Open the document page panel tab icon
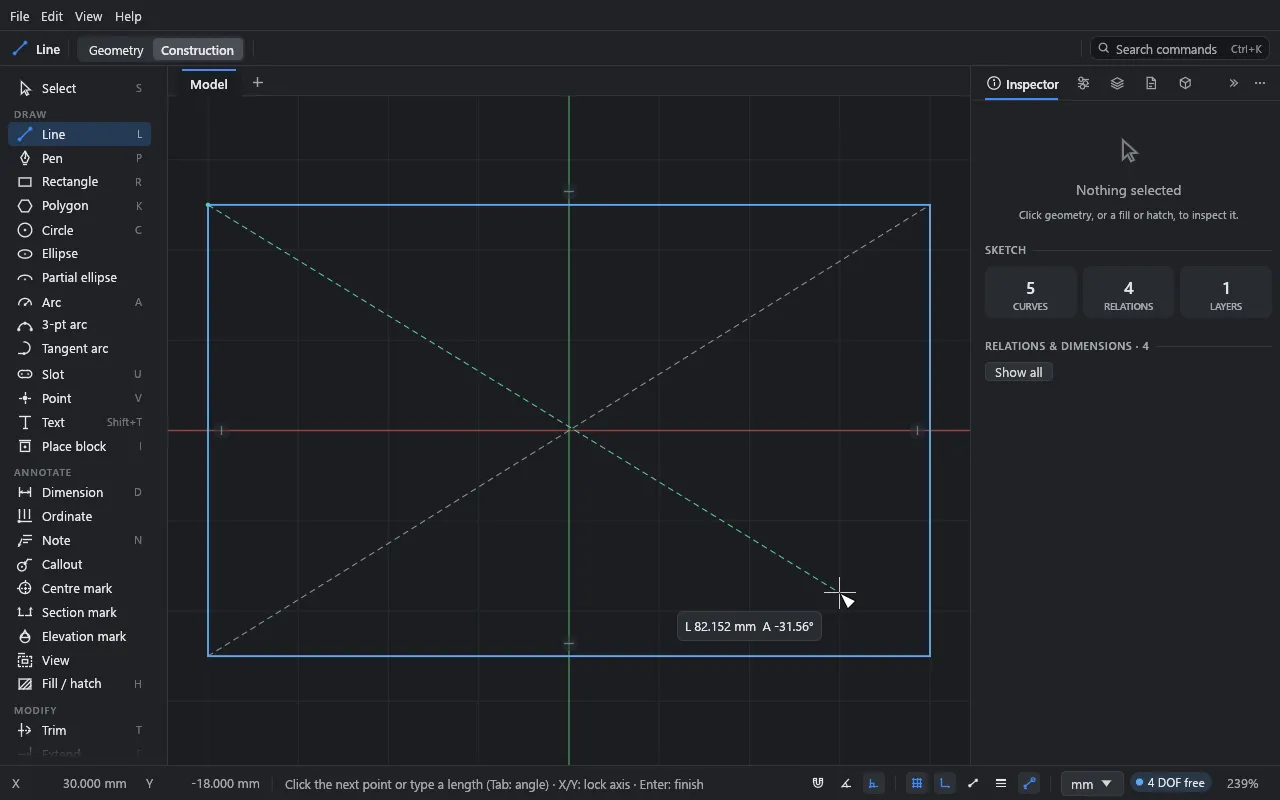The image size is (1280, 800). tap(1151, 84)
